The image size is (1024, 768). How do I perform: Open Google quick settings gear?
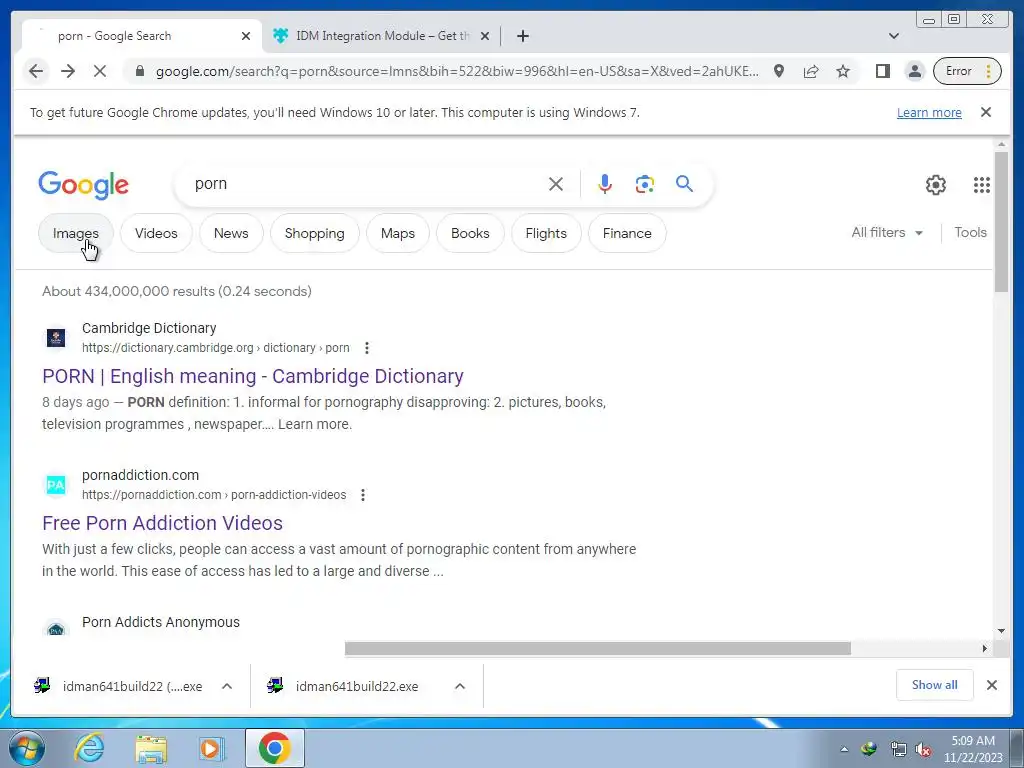click(936, 185)
